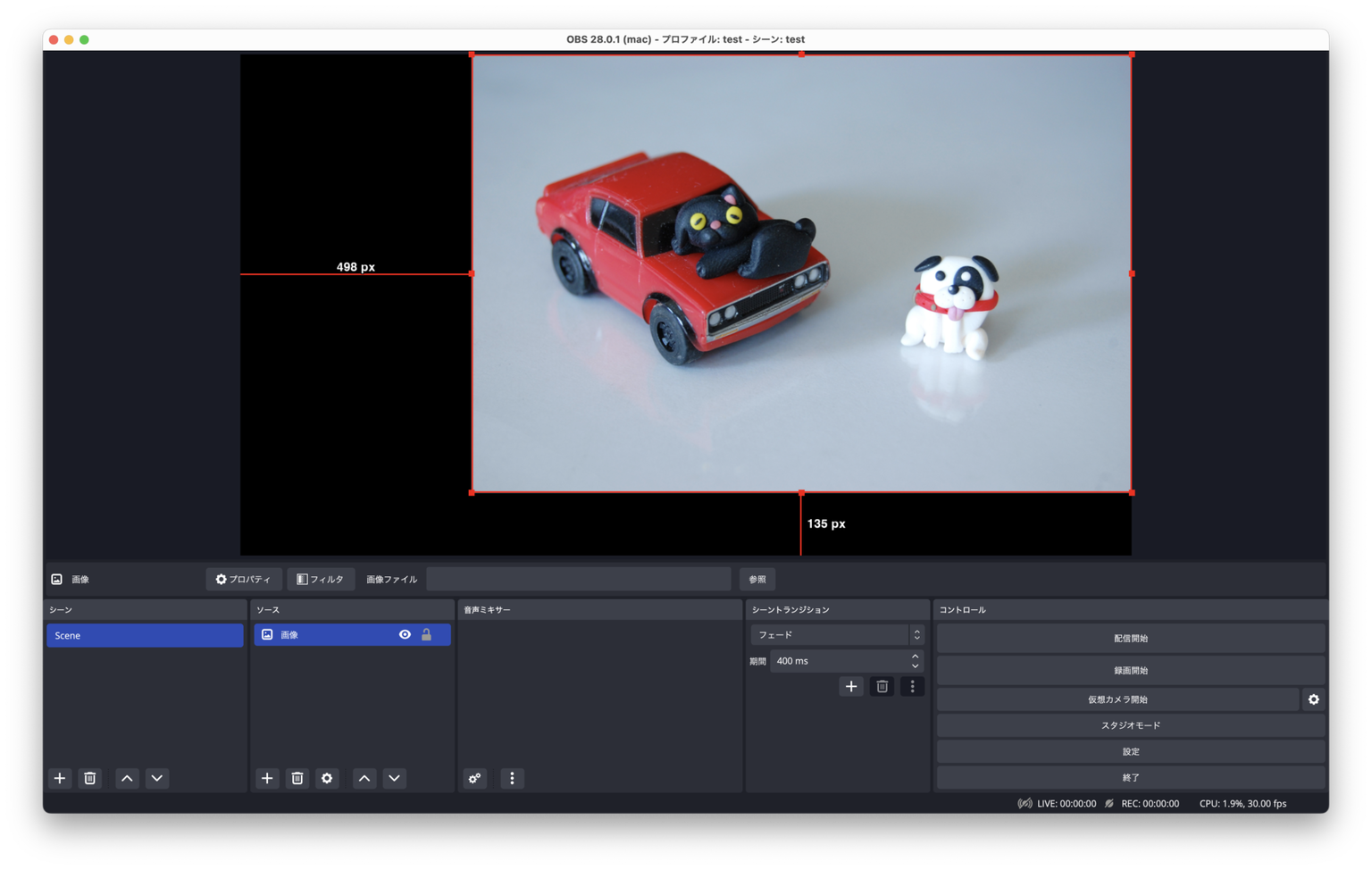Add a new scene with the plus icon
The width and height of the screenshot is (1372, 870).
59,778
